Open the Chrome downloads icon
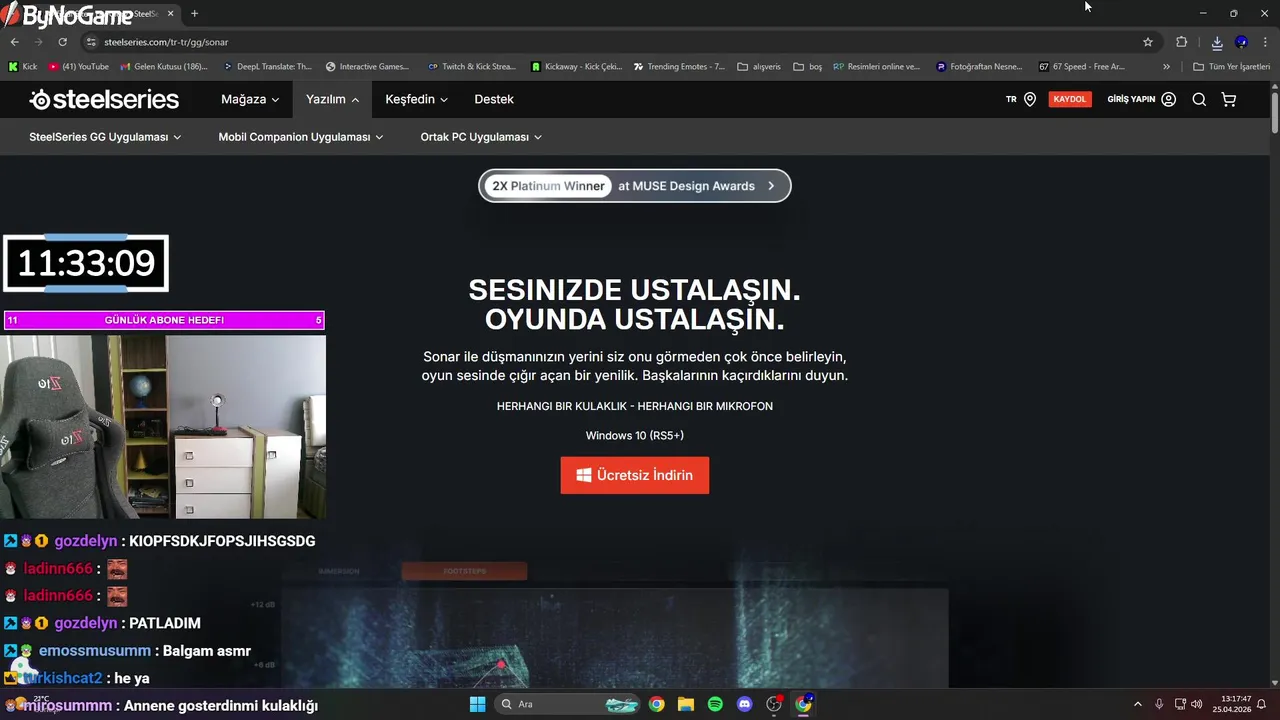Screen dimensions: 1280x720 point(1217,42)
